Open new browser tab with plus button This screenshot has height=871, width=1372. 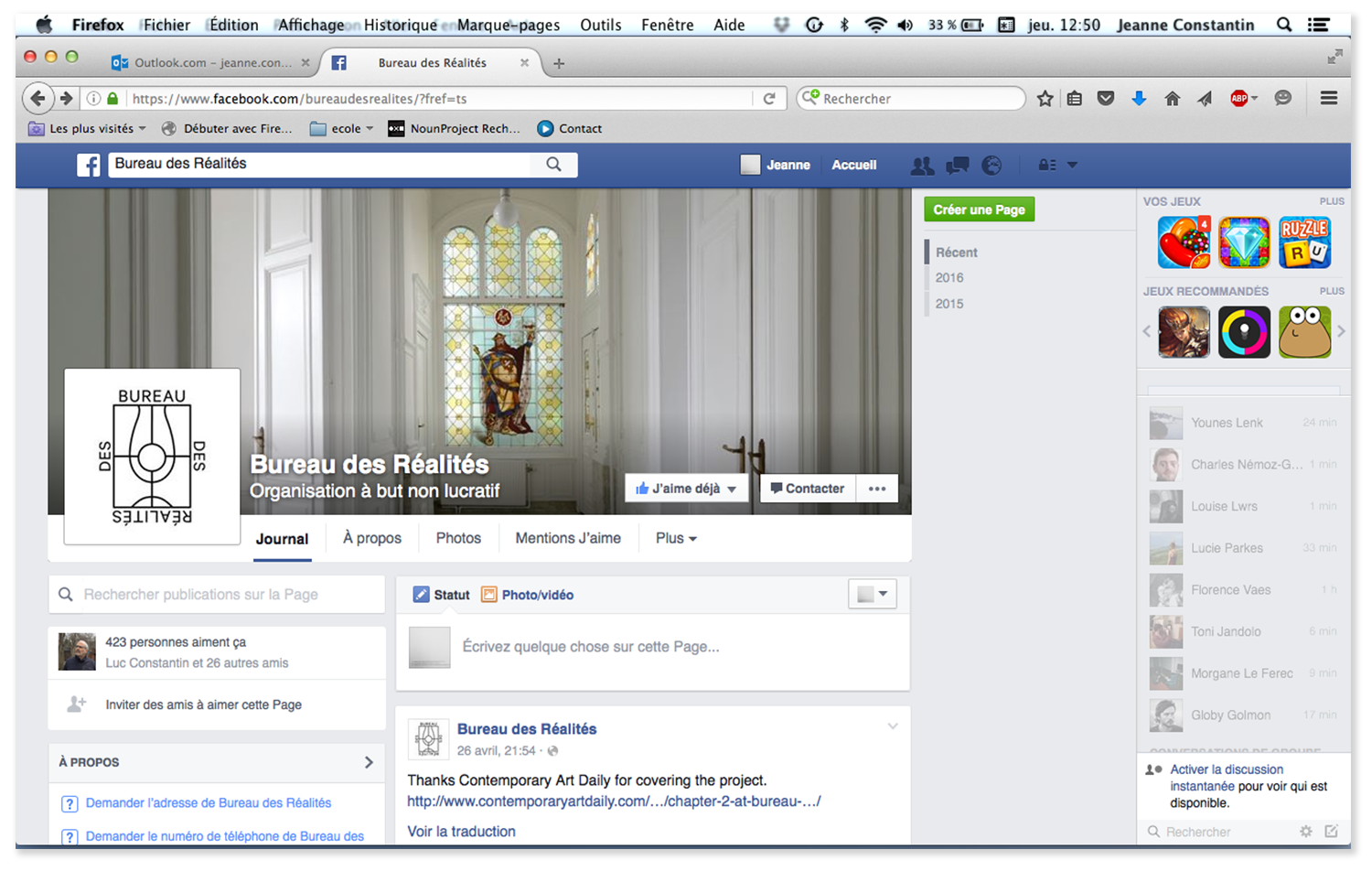point(559,63)
